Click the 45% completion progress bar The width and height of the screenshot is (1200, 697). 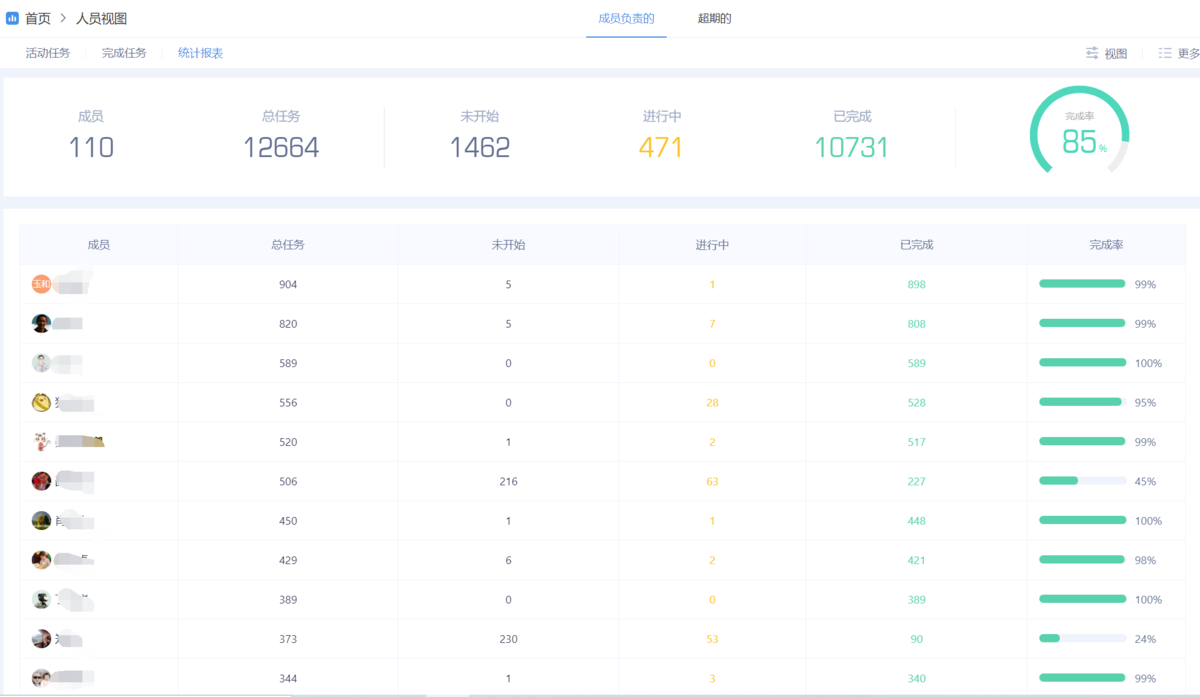coord(1083,481)
